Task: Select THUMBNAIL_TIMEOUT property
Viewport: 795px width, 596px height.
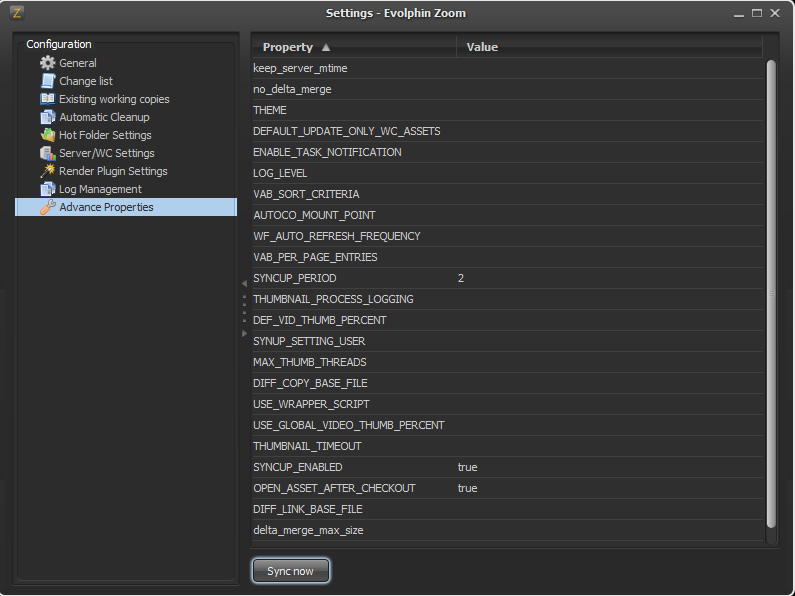Action: [507, 446]
